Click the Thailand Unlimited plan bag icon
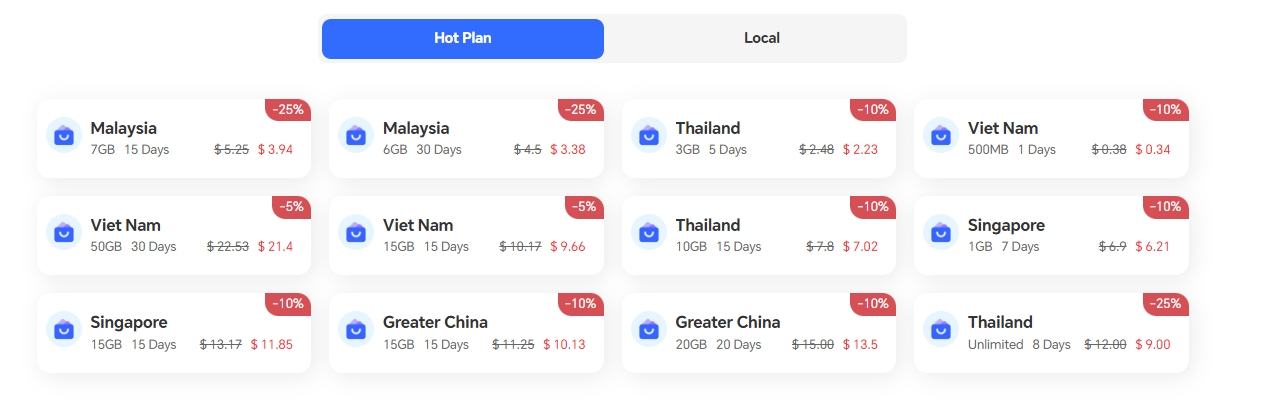Viewport: 1262px width, 403px height. click(x=941, y=329)
